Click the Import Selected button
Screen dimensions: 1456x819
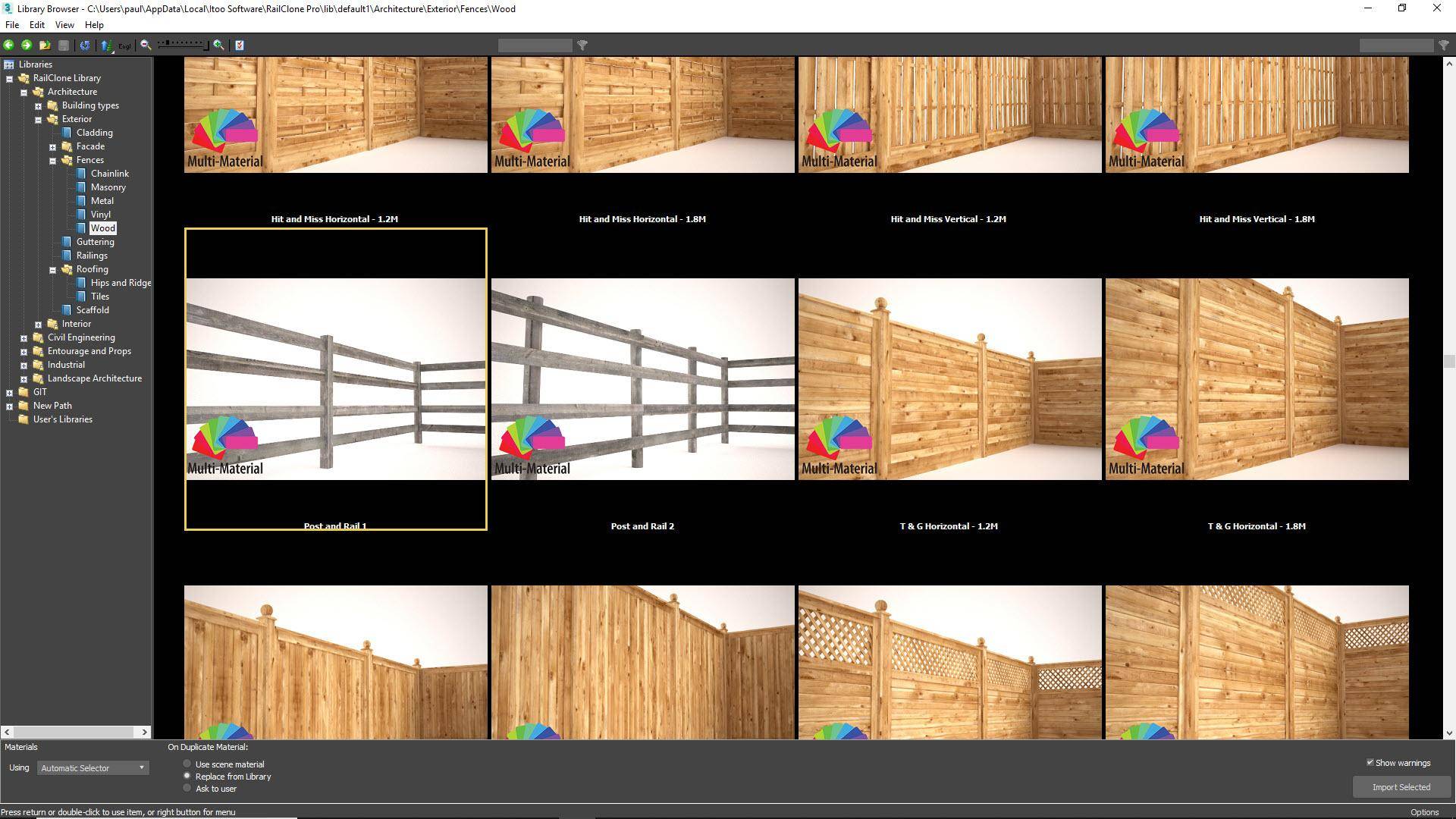tap(1401, 786)
